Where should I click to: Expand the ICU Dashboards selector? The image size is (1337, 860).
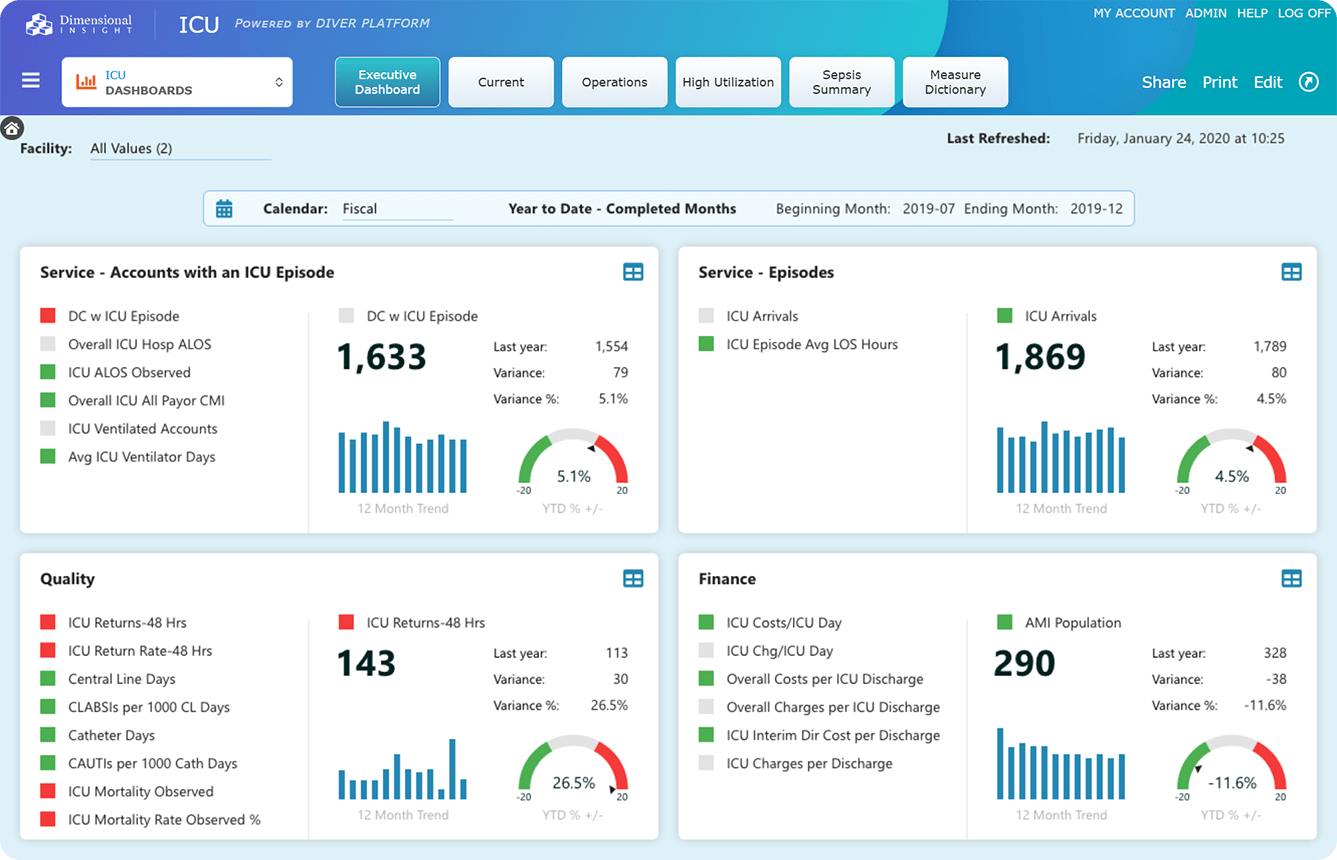[x=177, y=82]
